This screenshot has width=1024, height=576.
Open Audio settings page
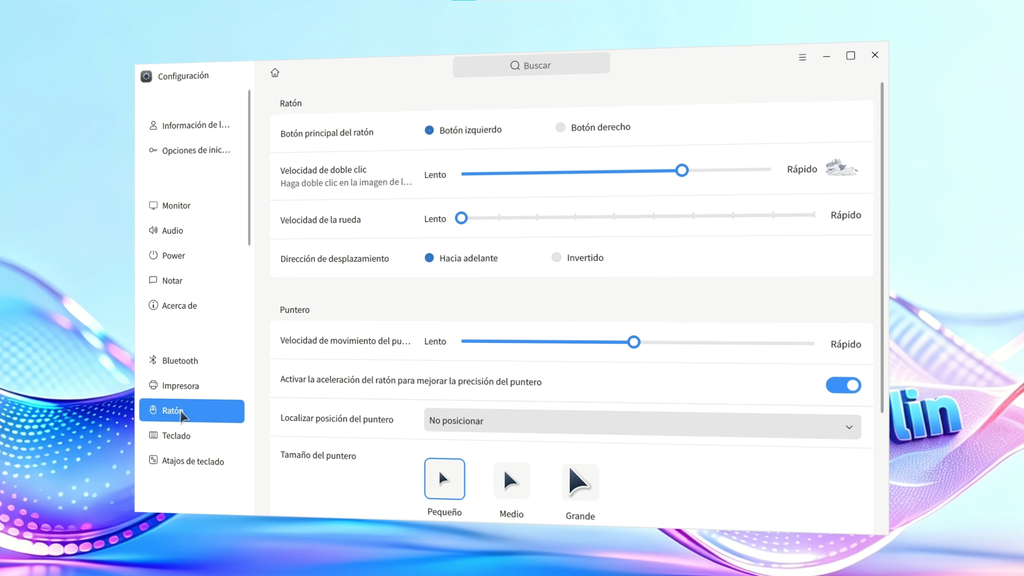tap(192, 231)
